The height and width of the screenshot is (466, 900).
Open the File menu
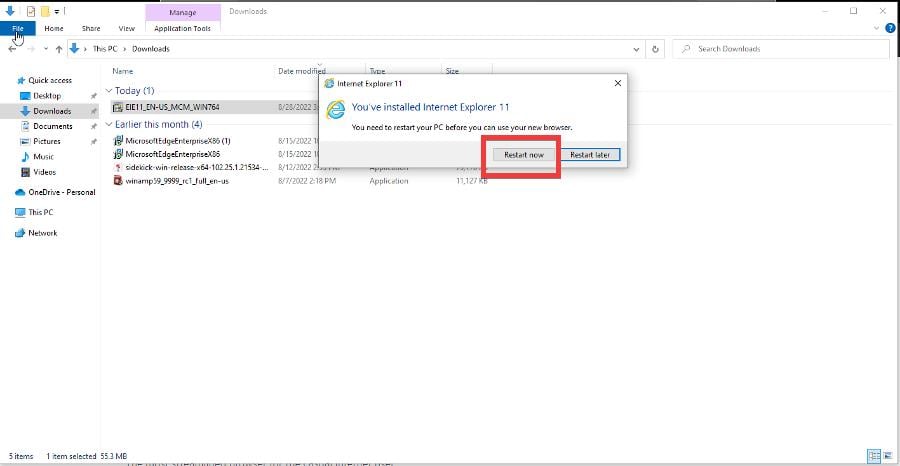coord(18,28)
